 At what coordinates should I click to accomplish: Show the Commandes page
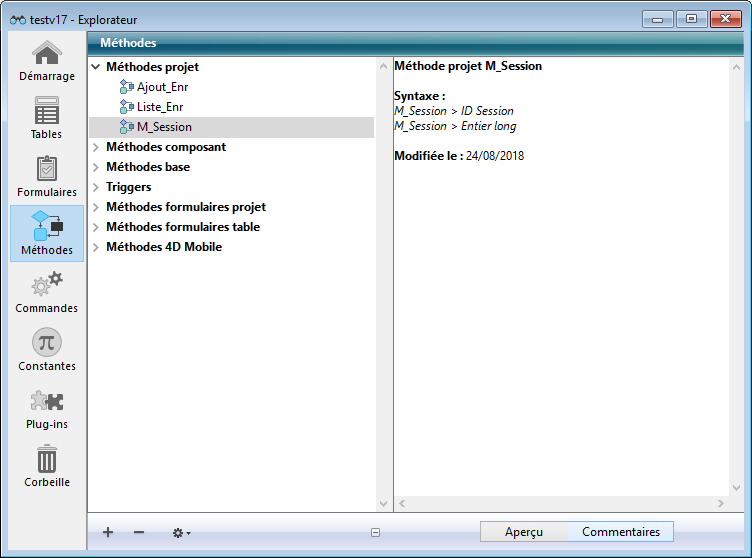47,292
